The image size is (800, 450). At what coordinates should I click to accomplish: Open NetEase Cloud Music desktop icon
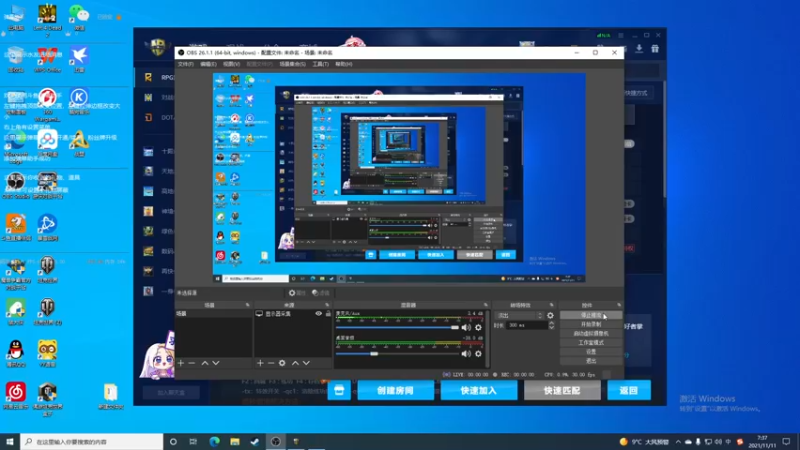coord(16,396)
